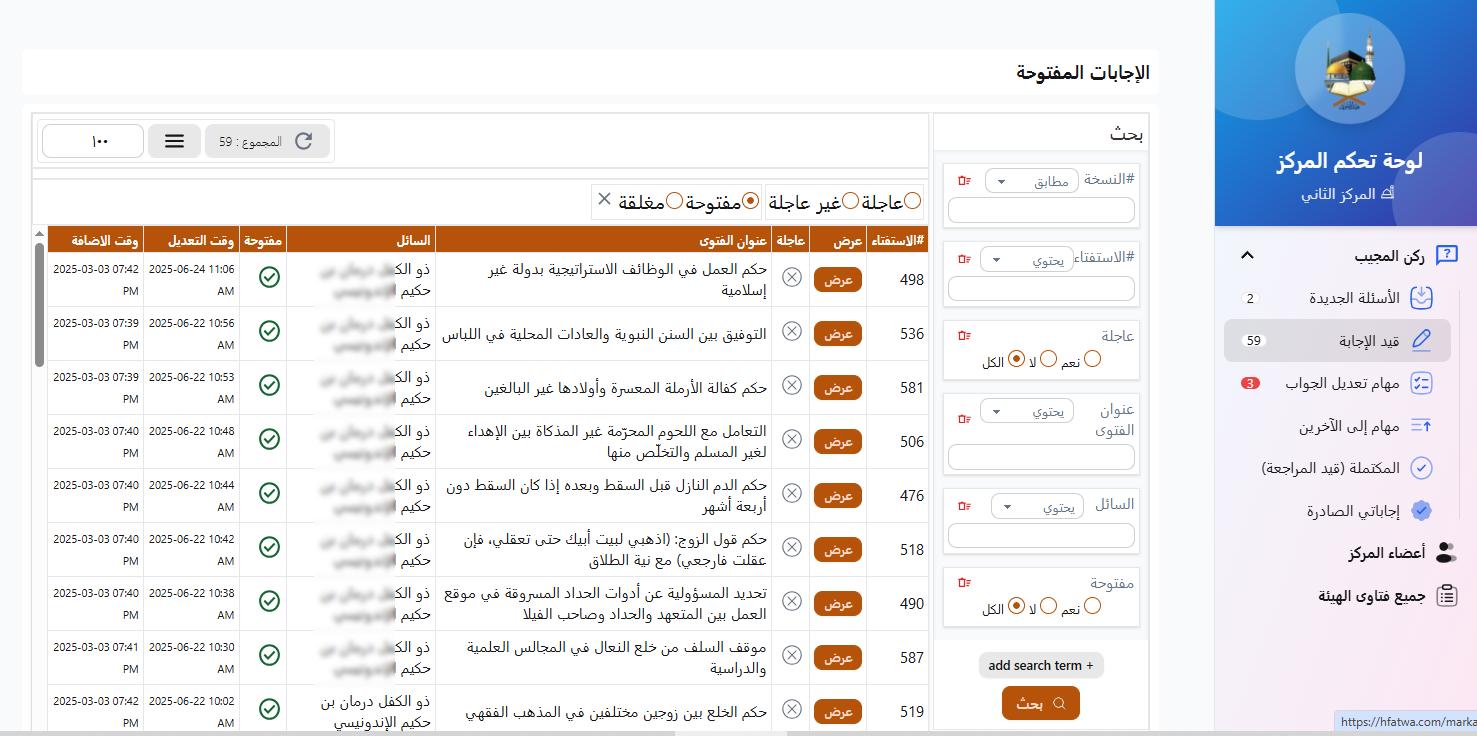Screen dimensions: 1477x736
Task: Click the members icon next to أعضاء المركز
Action: tap(1447, 552)
